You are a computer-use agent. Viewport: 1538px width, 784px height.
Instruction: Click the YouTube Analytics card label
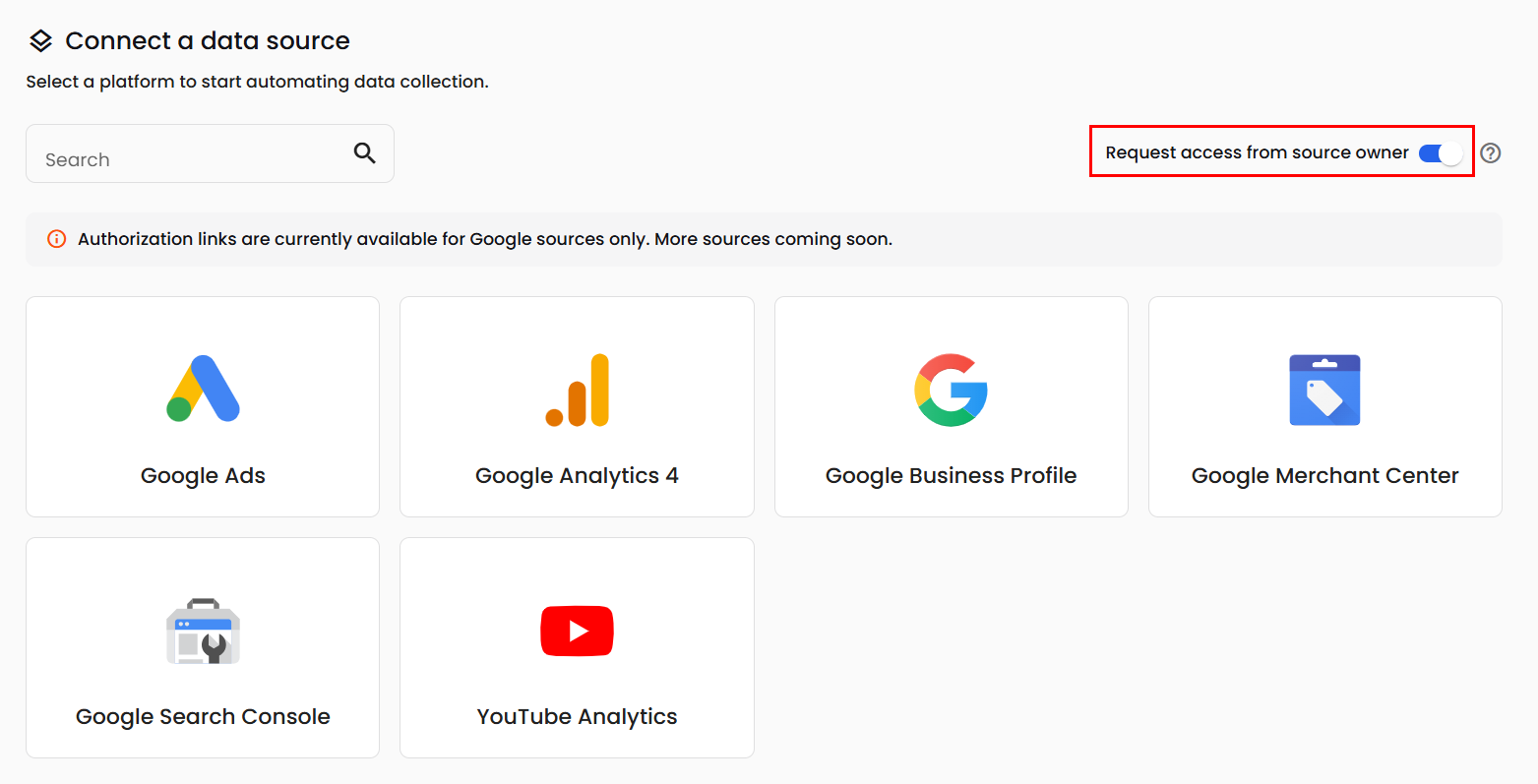point(577,717)
